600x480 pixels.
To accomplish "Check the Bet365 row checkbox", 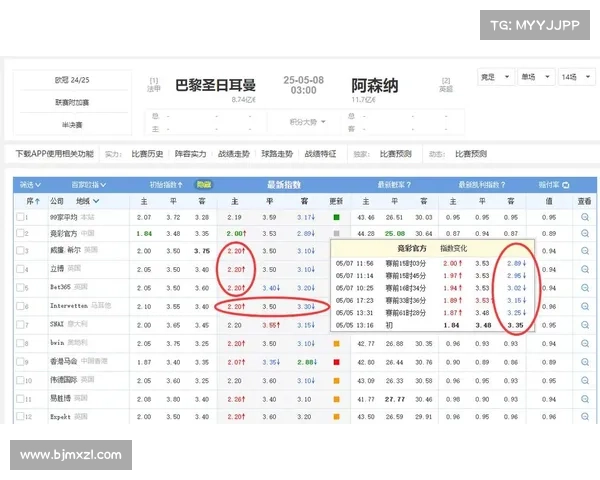I will (x=20, y=287).
